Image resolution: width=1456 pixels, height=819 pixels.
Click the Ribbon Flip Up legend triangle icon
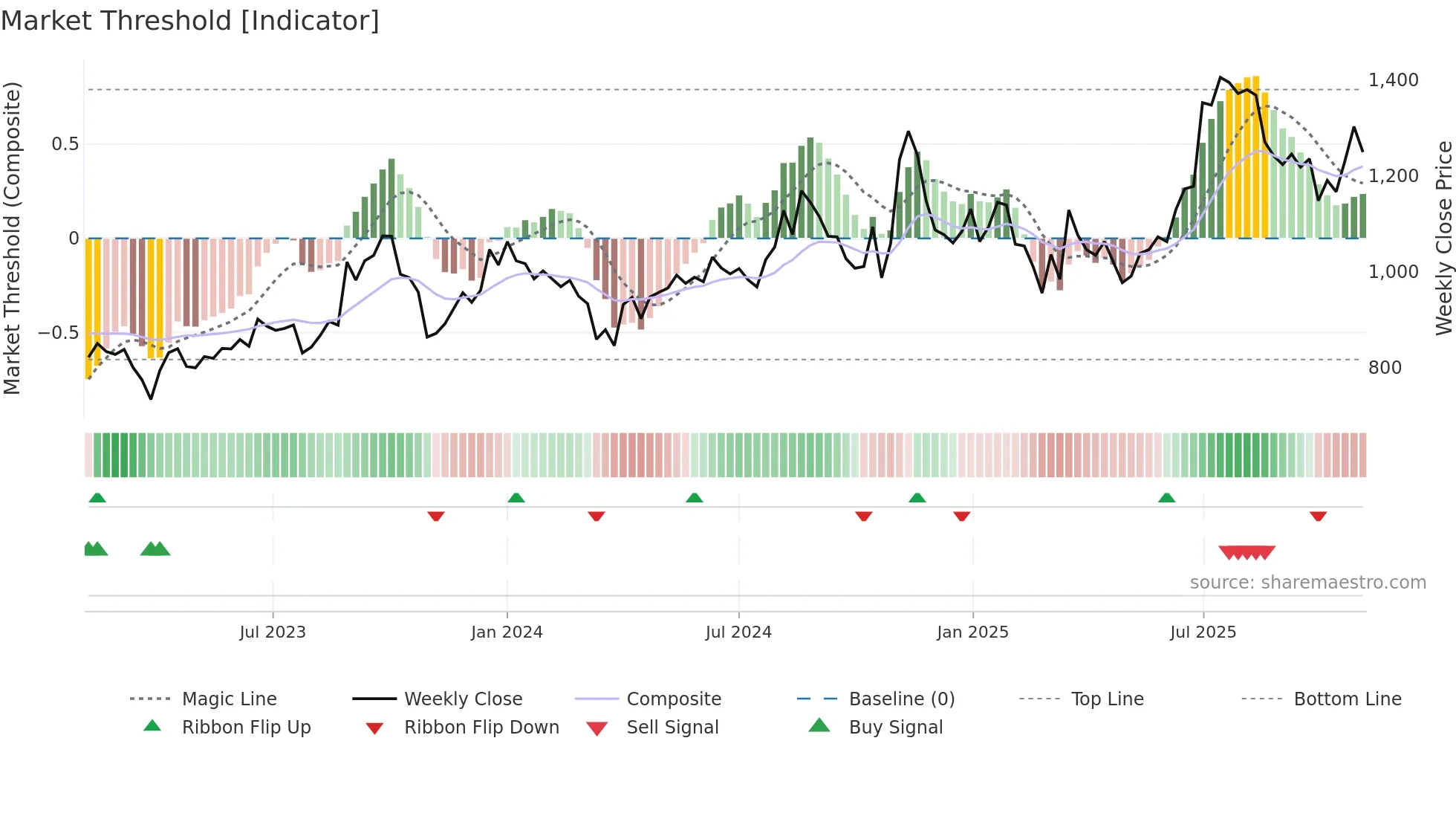coord(152,726)
